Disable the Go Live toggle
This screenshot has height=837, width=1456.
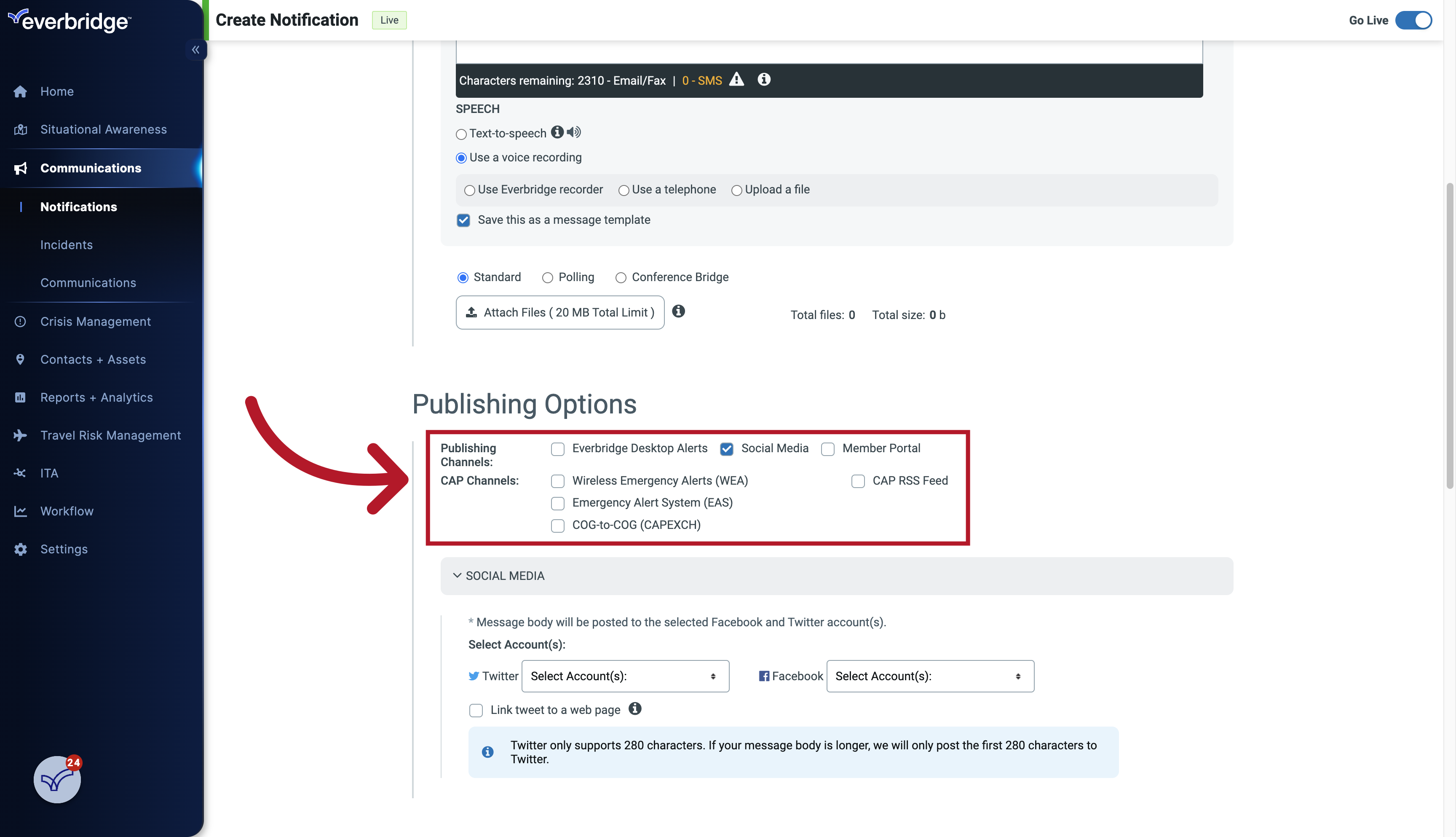1413,20
